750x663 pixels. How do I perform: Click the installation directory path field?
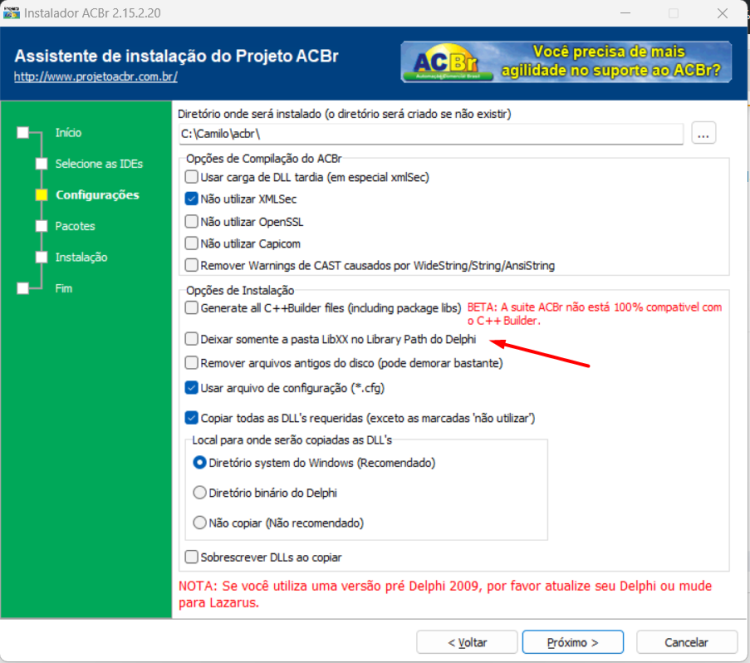coord(430,133)
